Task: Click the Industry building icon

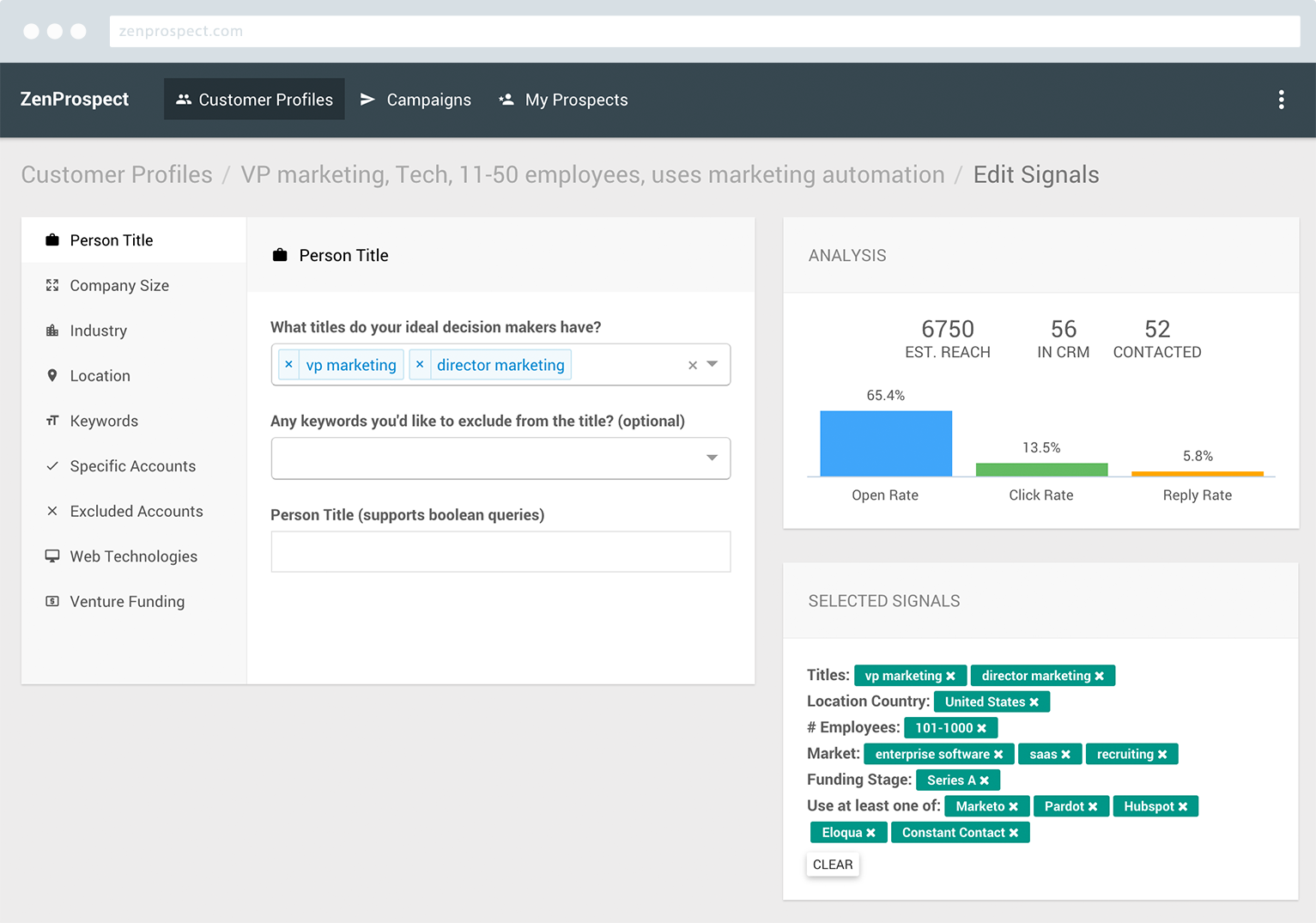Action: pyautogui.click(x=52, y=331)
